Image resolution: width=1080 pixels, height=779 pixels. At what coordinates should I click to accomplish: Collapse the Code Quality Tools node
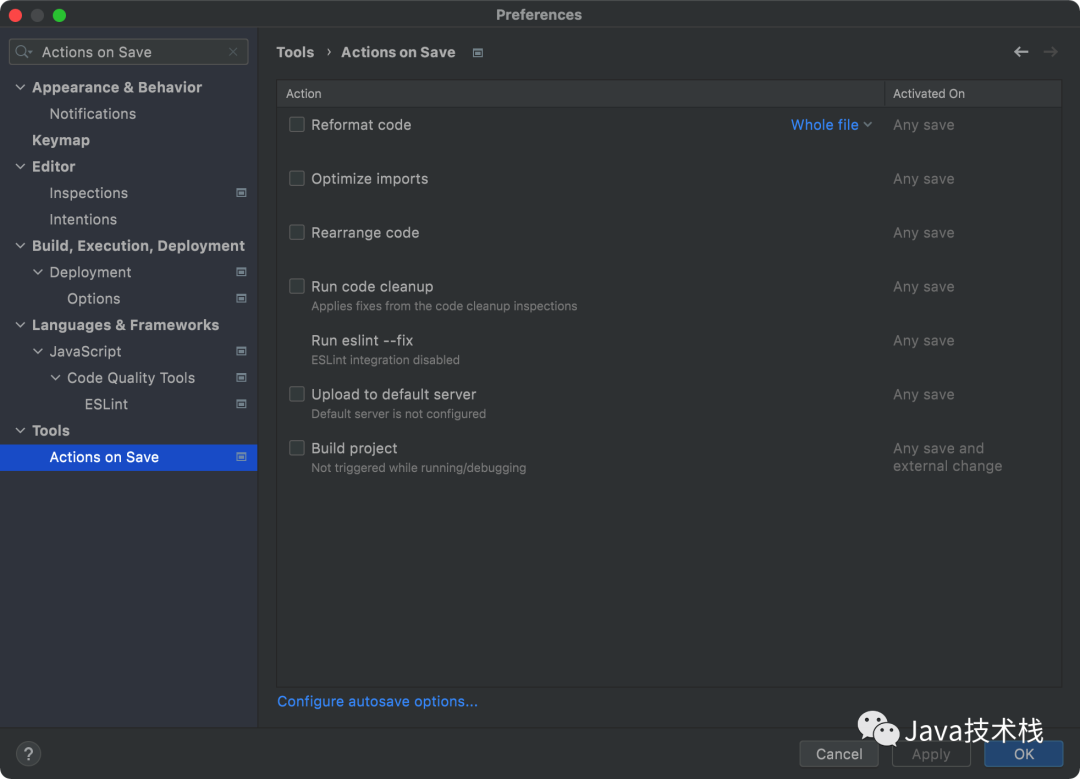55,377
